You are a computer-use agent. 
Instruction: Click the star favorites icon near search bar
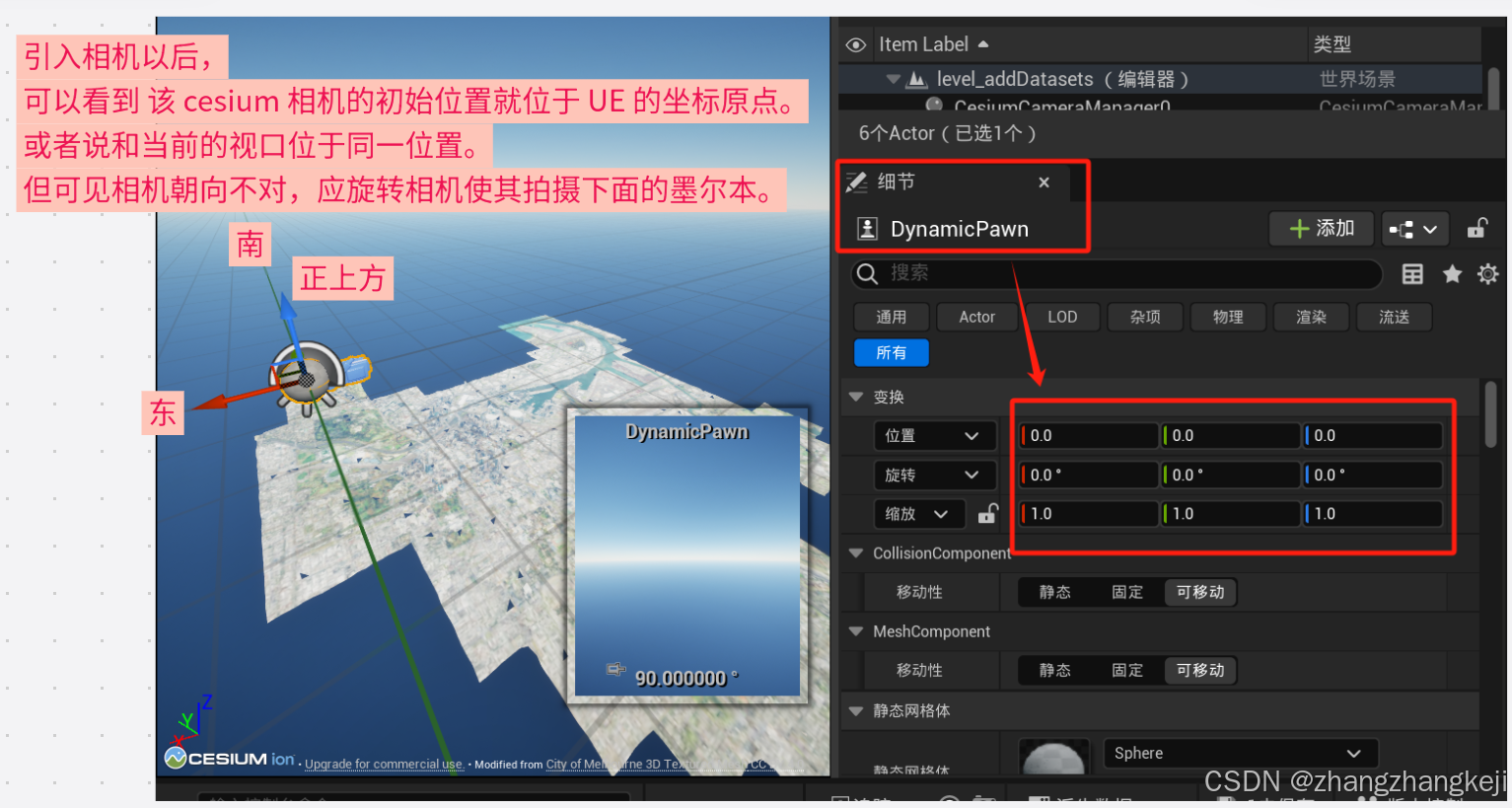click(x=1452, y=274)
